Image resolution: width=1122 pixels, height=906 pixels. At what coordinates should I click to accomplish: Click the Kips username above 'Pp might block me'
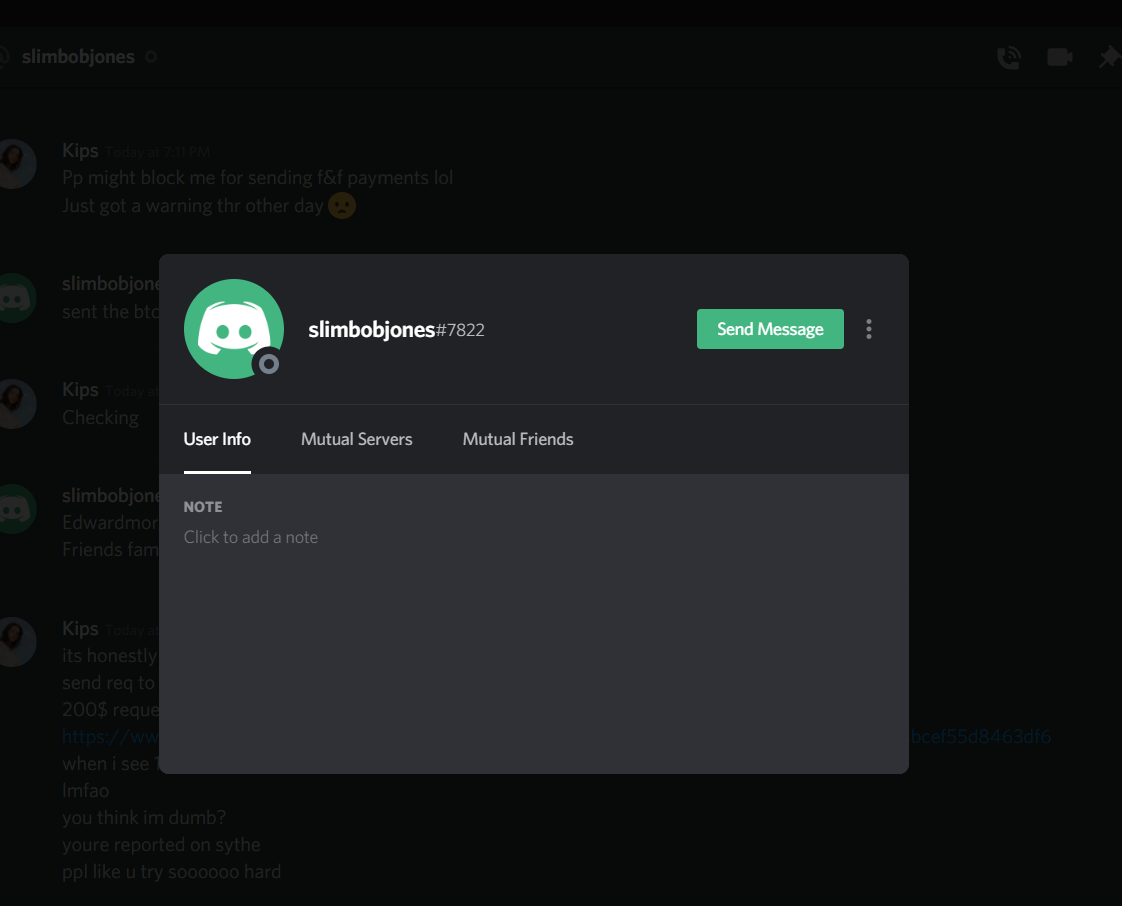[80, 151]
